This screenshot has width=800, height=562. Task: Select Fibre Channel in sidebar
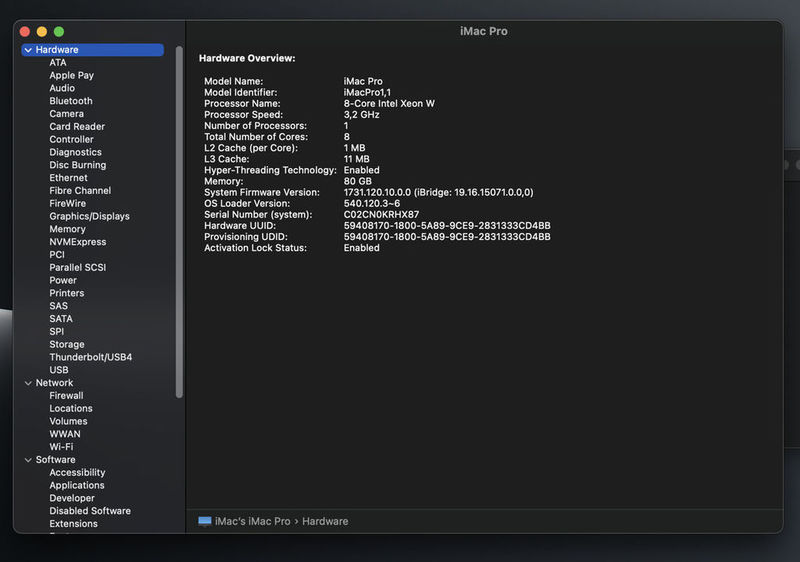point(80,191)
